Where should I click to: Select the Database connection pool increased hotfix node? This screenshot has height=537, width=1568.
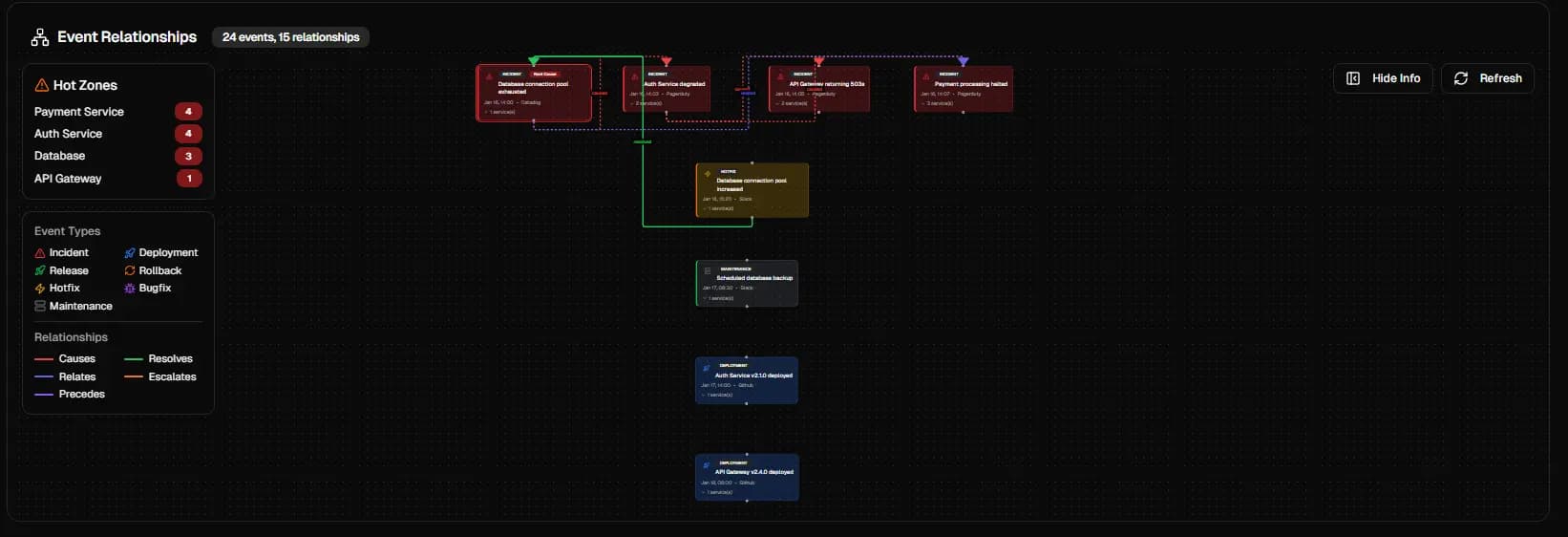pyautogui.click(x=752, y=190)
